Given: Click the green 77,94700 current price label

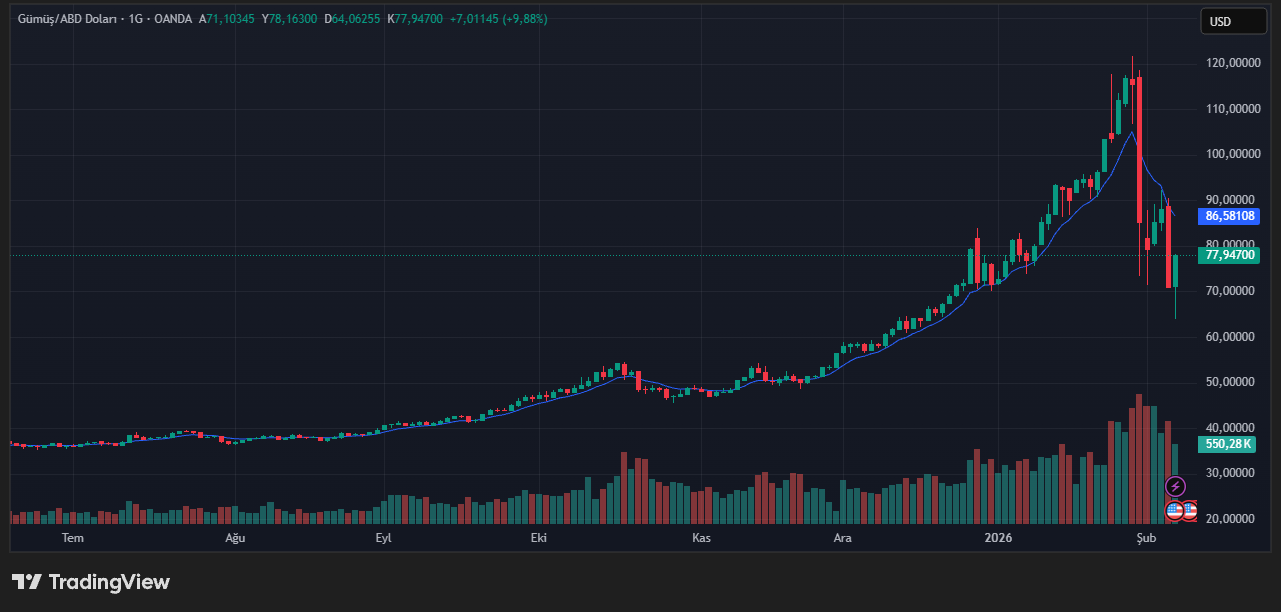Looking at the screenshot, I should [x=1230, y=255].
